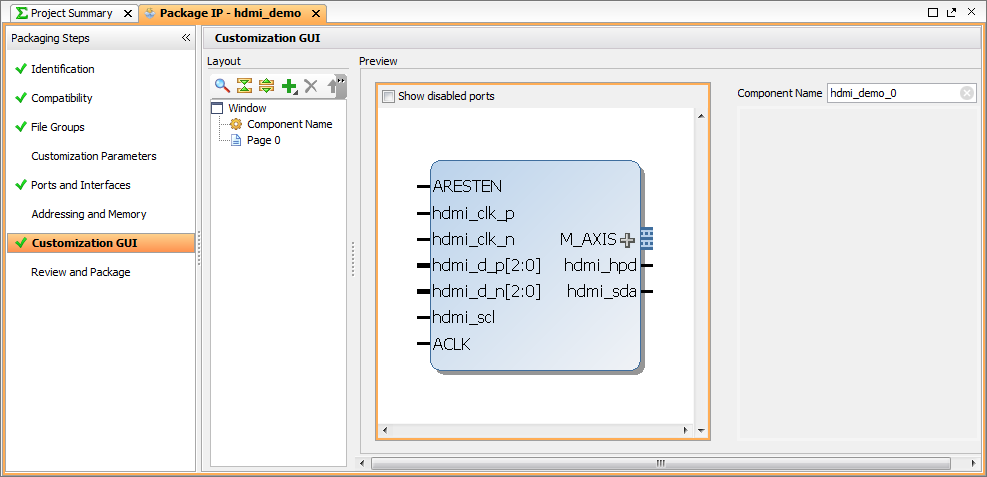This screenshot has width=987, height=477.
Task: Close the Package IP panel with top-right X
Action: point(971,12)
